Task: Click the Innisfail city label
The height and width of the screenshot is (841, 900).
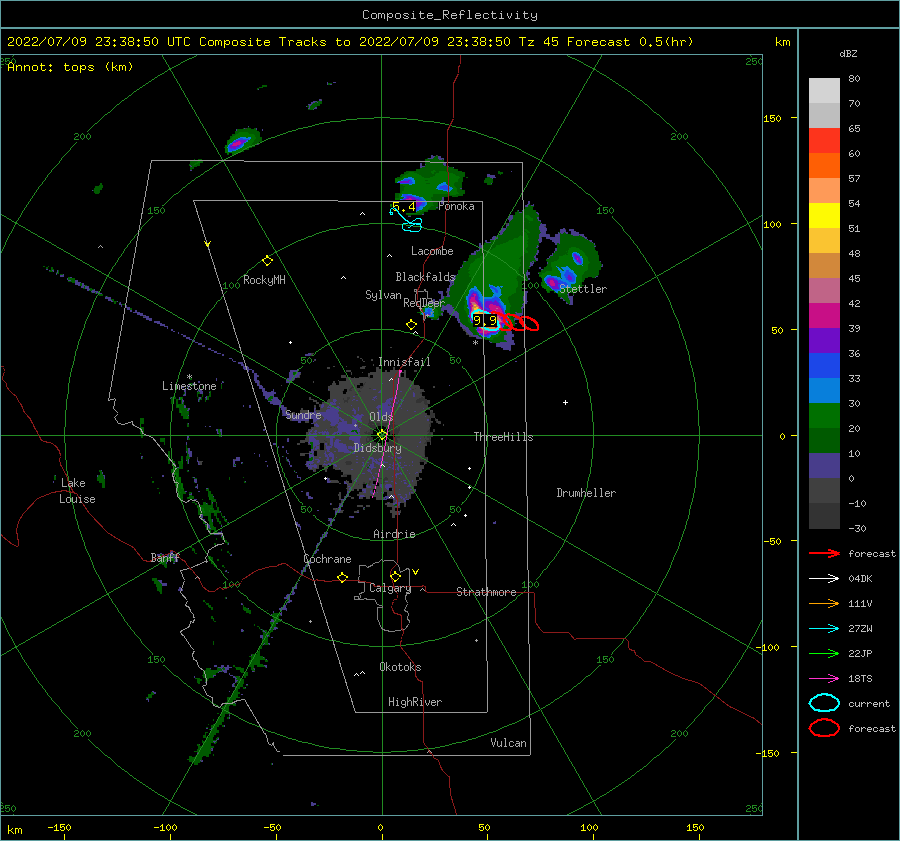Action: pyautogui.click(x=404, y=362)
